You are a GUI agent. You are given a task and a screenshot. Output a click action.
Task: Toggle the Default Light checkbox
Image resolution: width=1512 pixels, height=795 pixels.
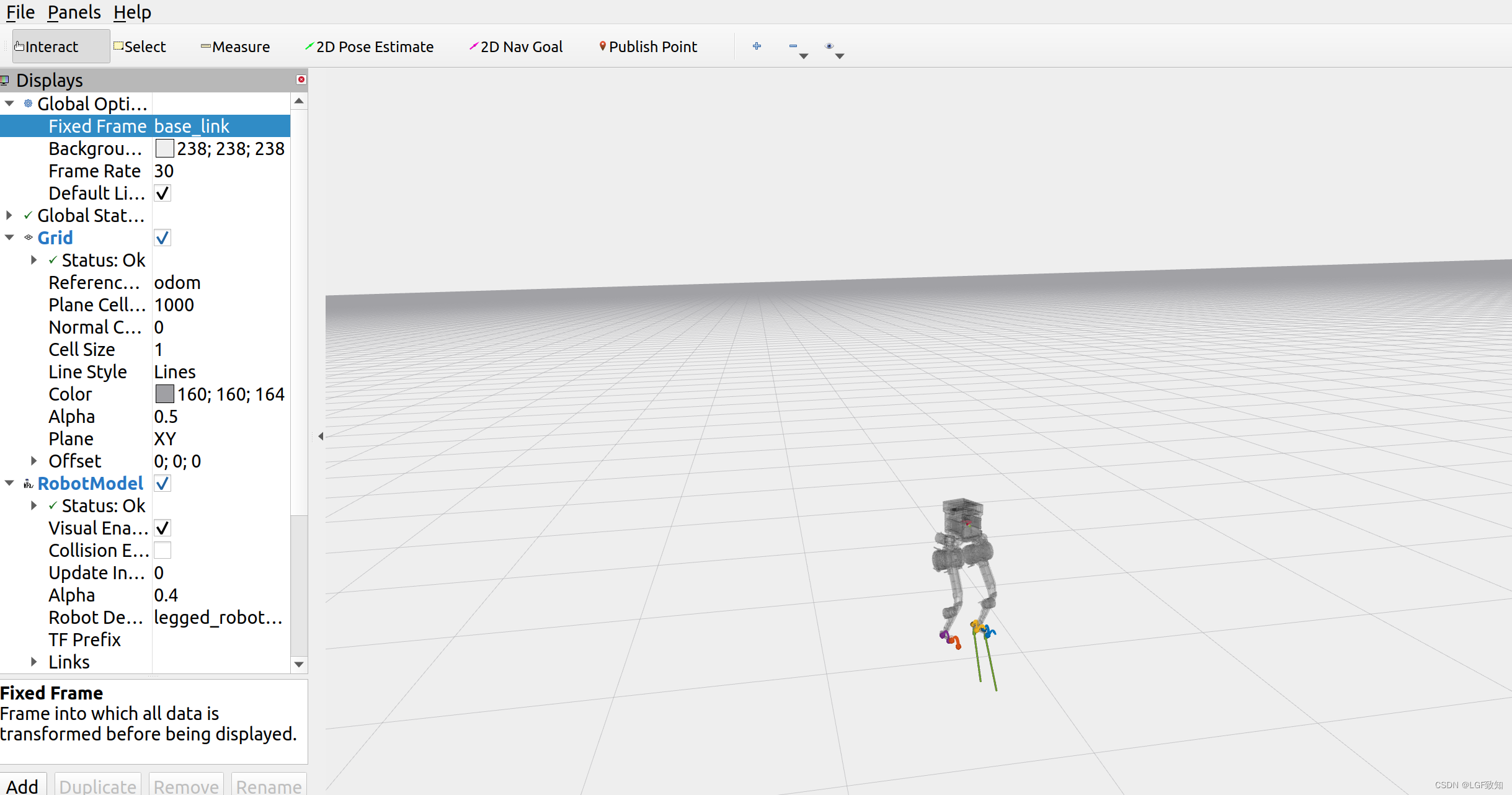[162, 193]
